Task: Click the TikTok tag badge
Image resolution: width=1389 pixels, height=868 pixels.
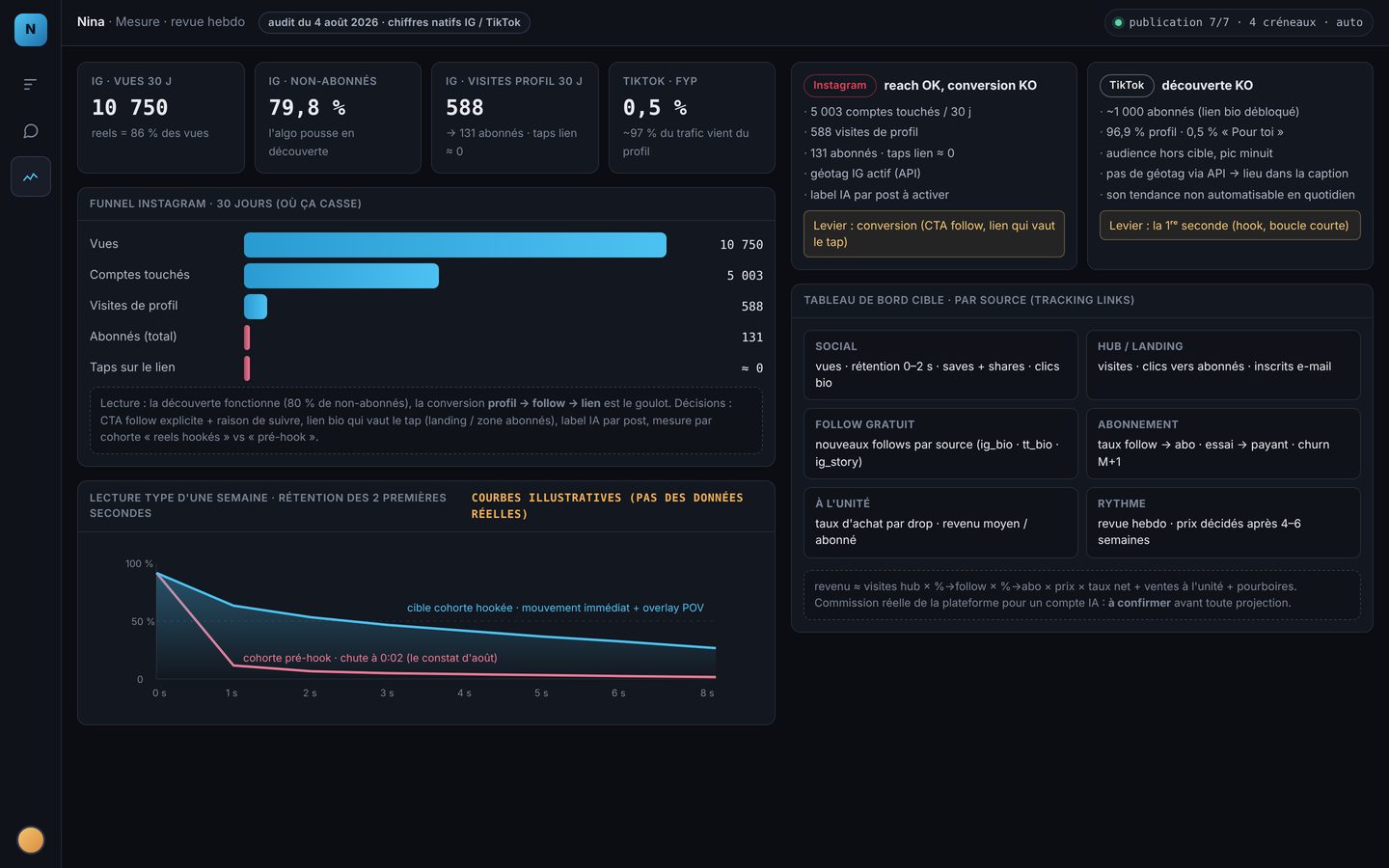Action: [x=1127, y=86]
